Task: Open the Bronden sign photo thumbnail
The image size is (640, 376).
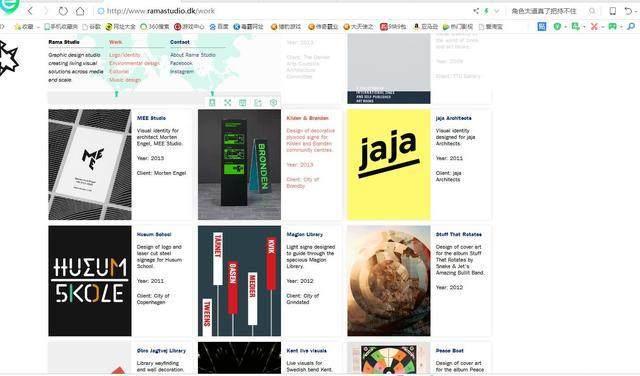Action: click(x=239, y=165)
